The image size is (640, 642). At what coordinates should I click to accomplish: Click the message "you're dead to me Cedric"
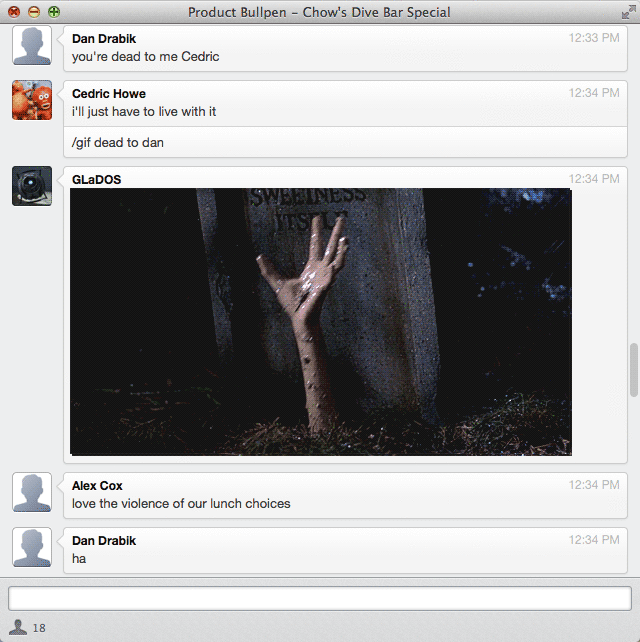(x=145, y=57)
